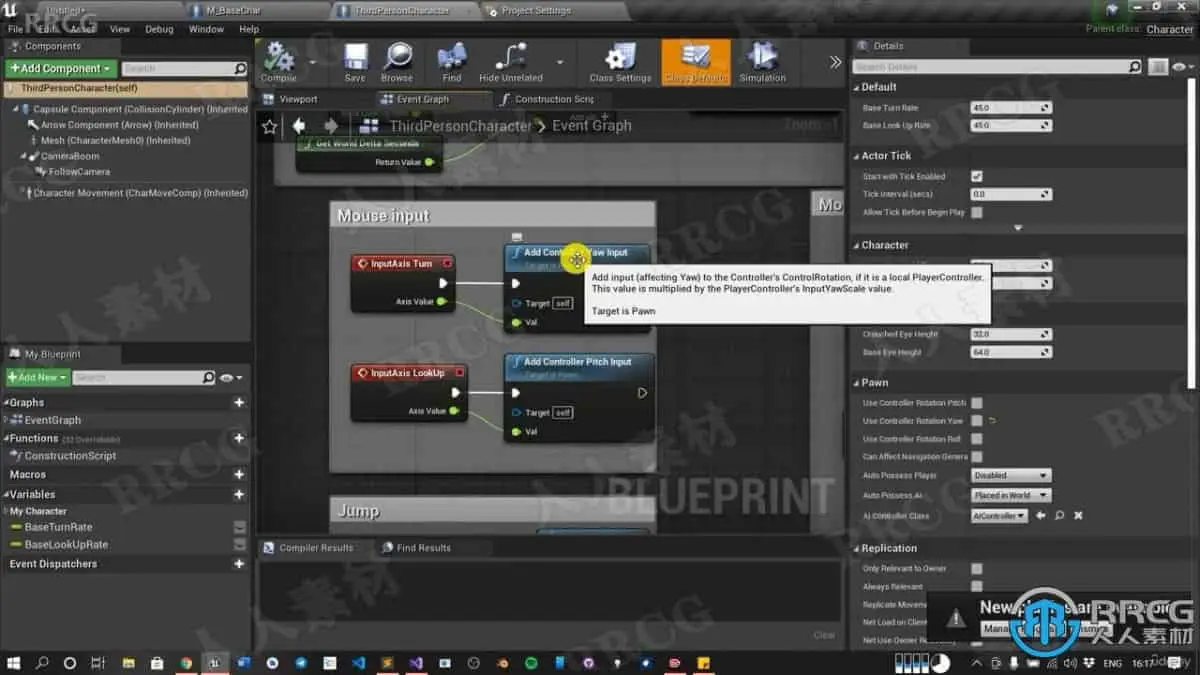The image size is (1200, 675).
Task: Enable Use Controller Rotation Yaw
Action: pos(977,421)
